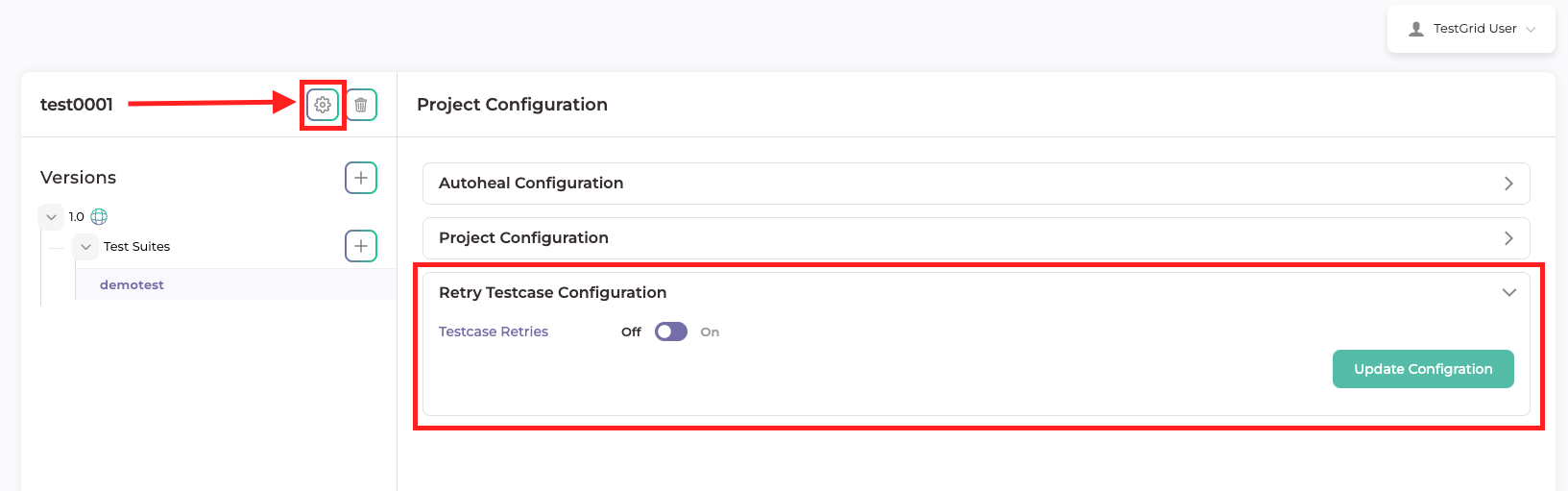Collapse the Retry Testcase Configuration section
Image resolution: width=1568 pixels, height=491 pixels.
point(1508,293)
